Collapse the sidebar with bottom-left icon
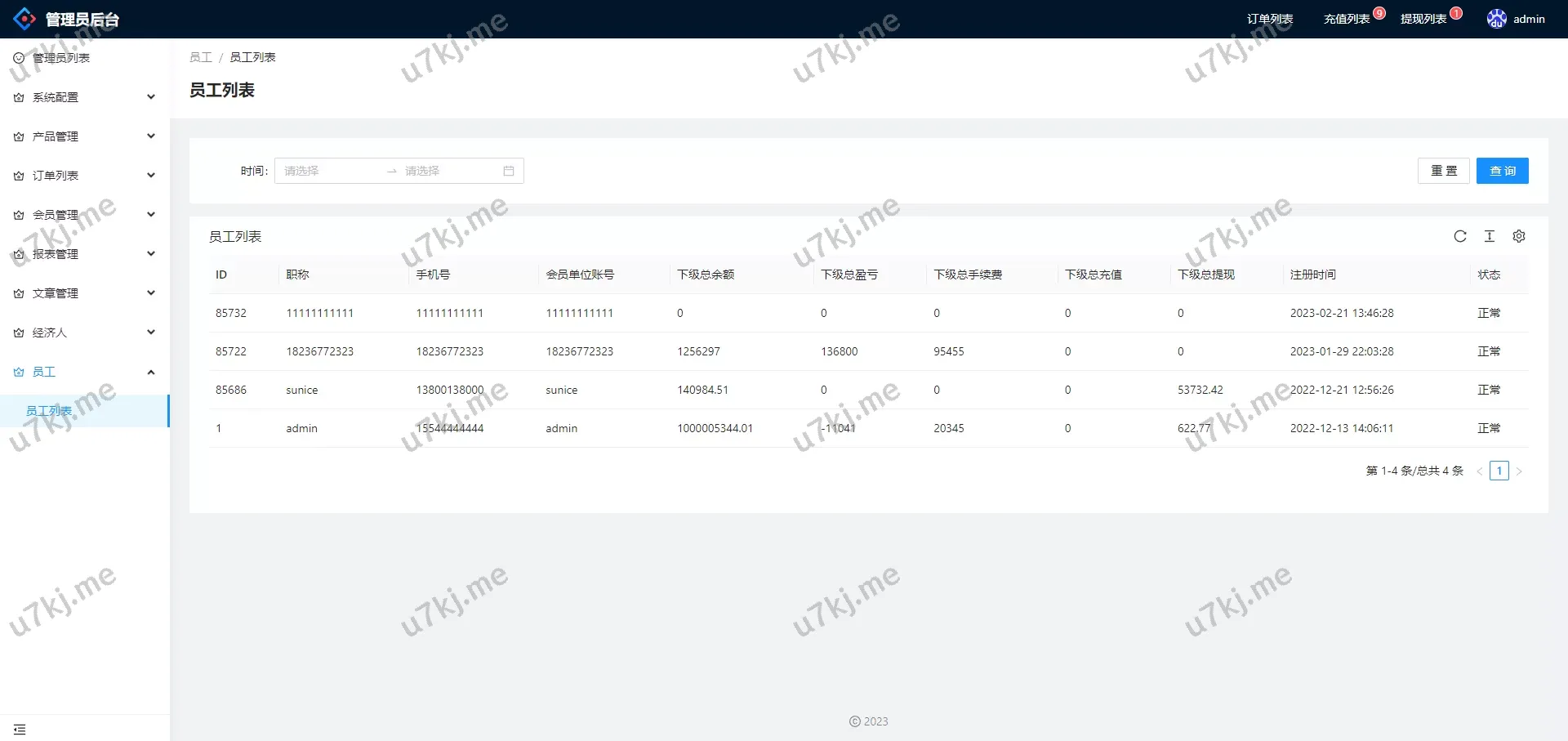This screenshot has height=741, width=1568. coord(20,729)
